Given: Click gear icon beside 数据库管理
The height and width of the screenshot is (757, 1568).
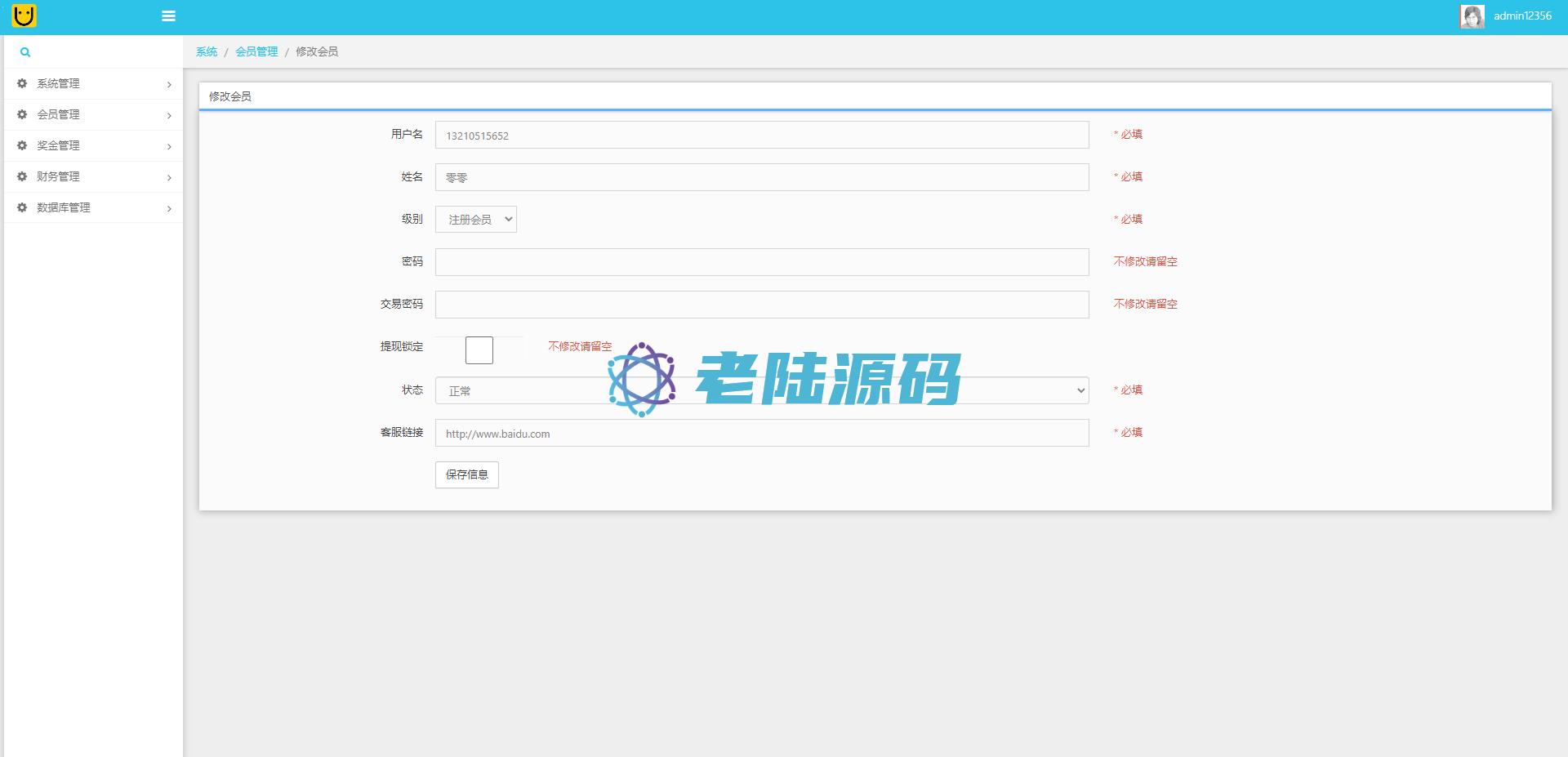Looking at the screenshot, I should click(22, 207).
